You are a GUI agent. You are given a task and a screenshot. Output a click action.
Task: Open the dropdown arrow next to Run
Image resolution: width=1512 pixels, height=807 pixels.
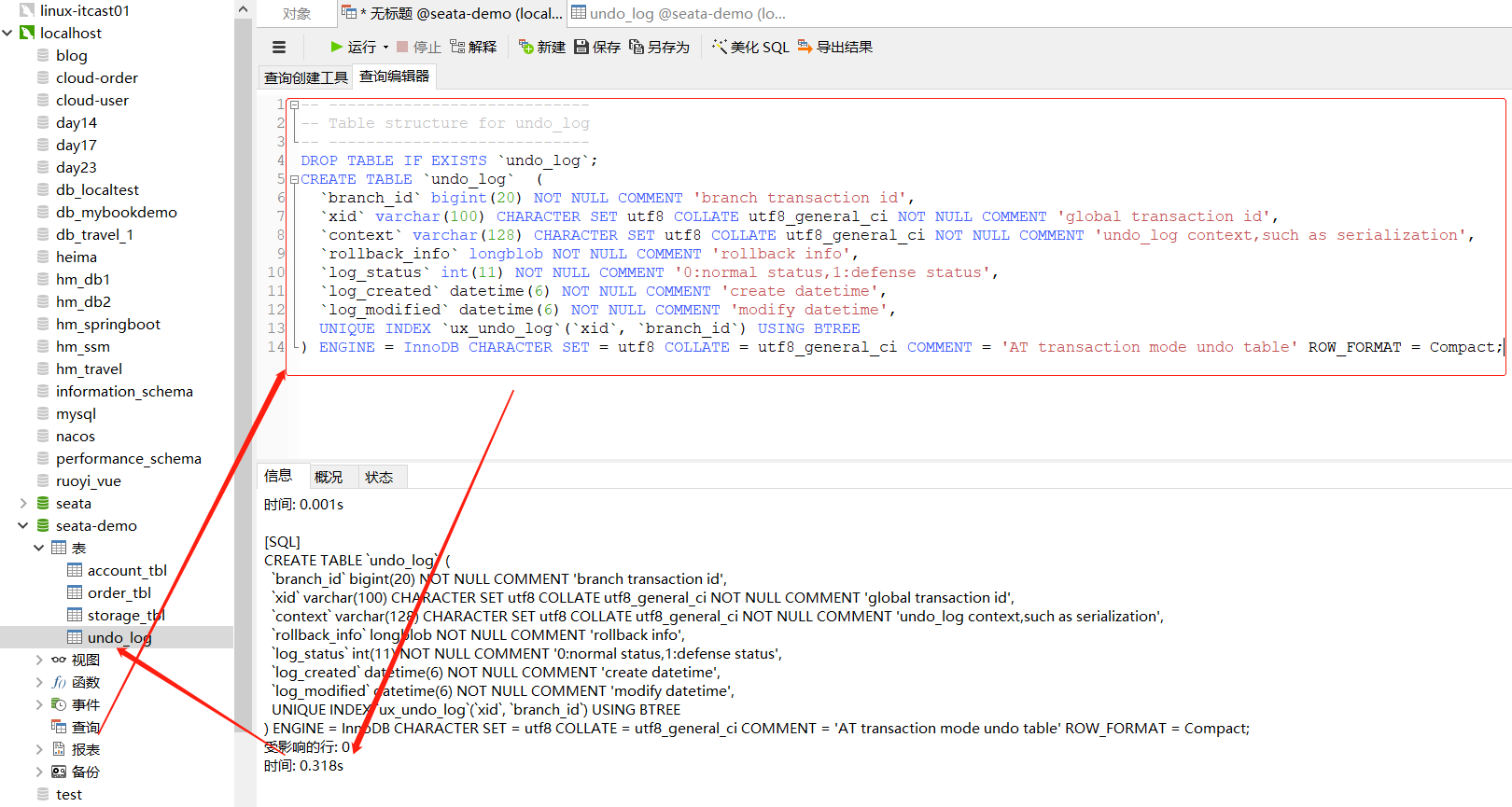385,48
